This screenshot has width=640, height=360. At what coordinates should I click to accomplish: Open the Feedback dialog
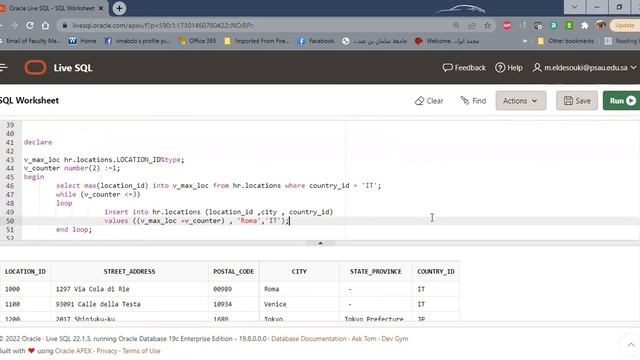coord(464,67)
